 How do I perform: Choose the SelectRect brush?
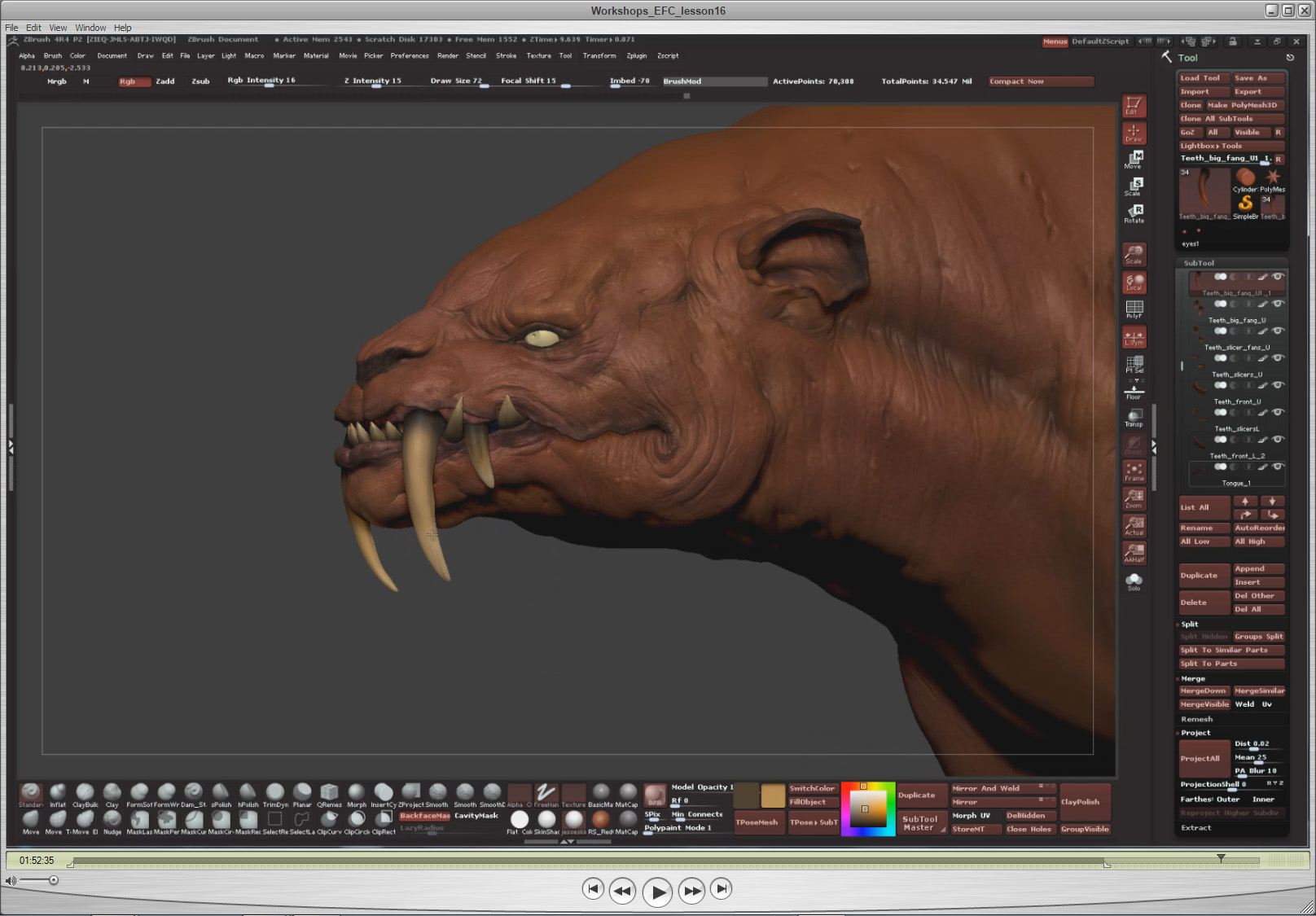pos(275,821)
